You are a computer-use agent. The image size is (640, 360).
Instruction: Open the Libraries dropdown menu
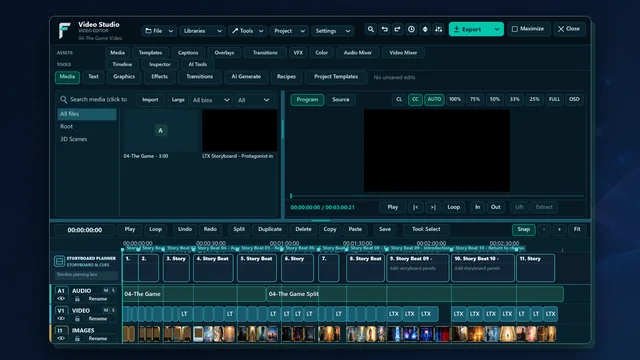pyautogui.click(x=202, y=31)
